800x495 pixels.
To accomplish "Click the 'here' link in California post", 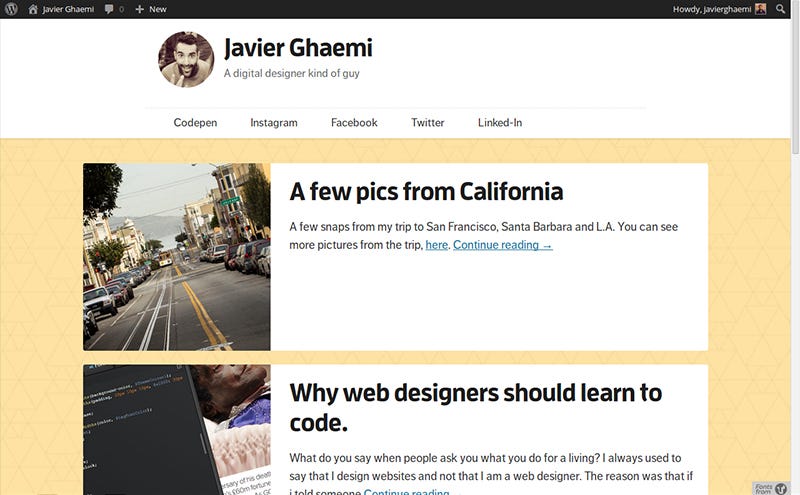I will click(437, 245).
